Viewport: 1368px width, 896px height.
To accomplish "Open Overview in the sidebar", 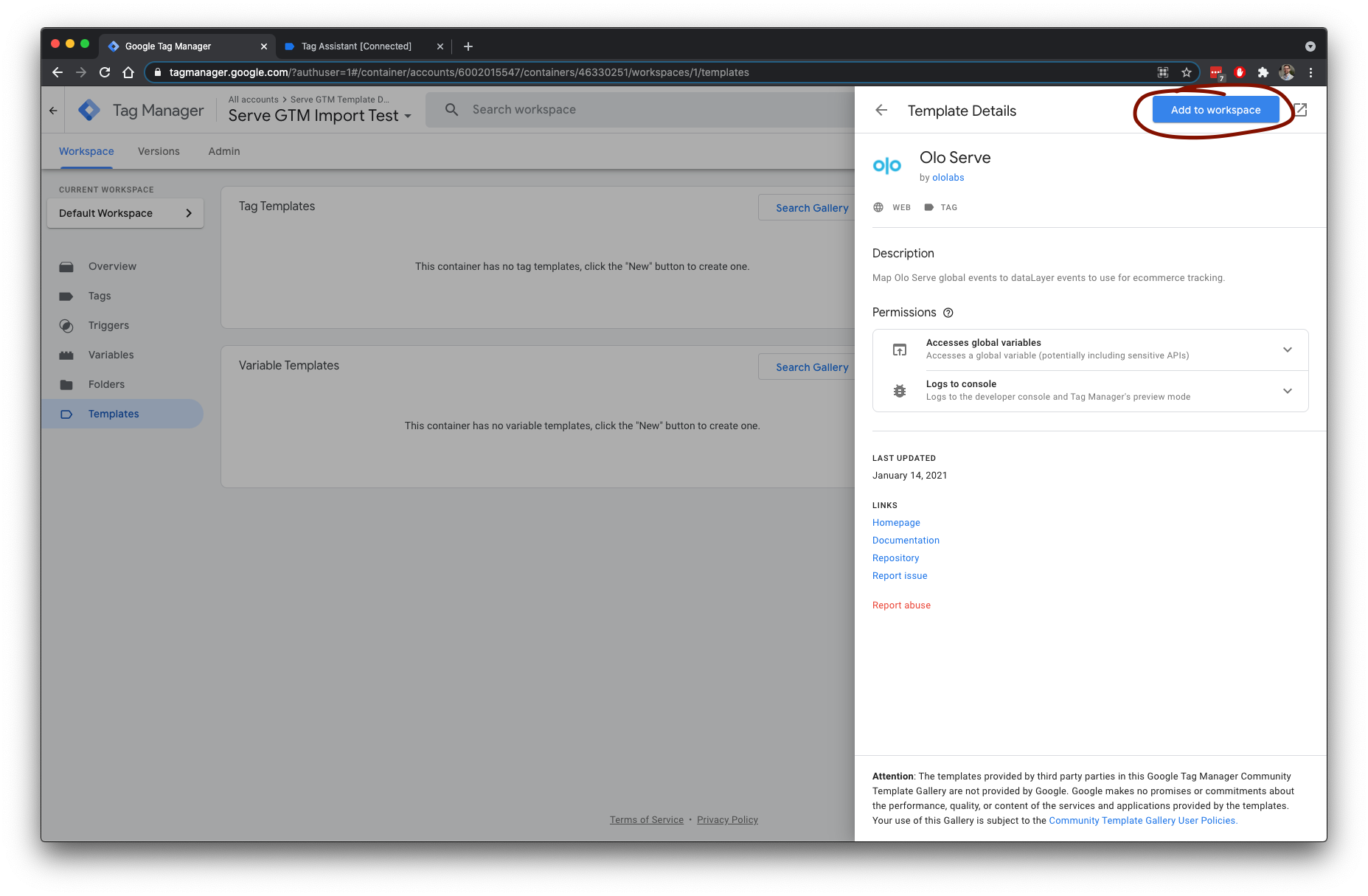I will pos(124,266).
